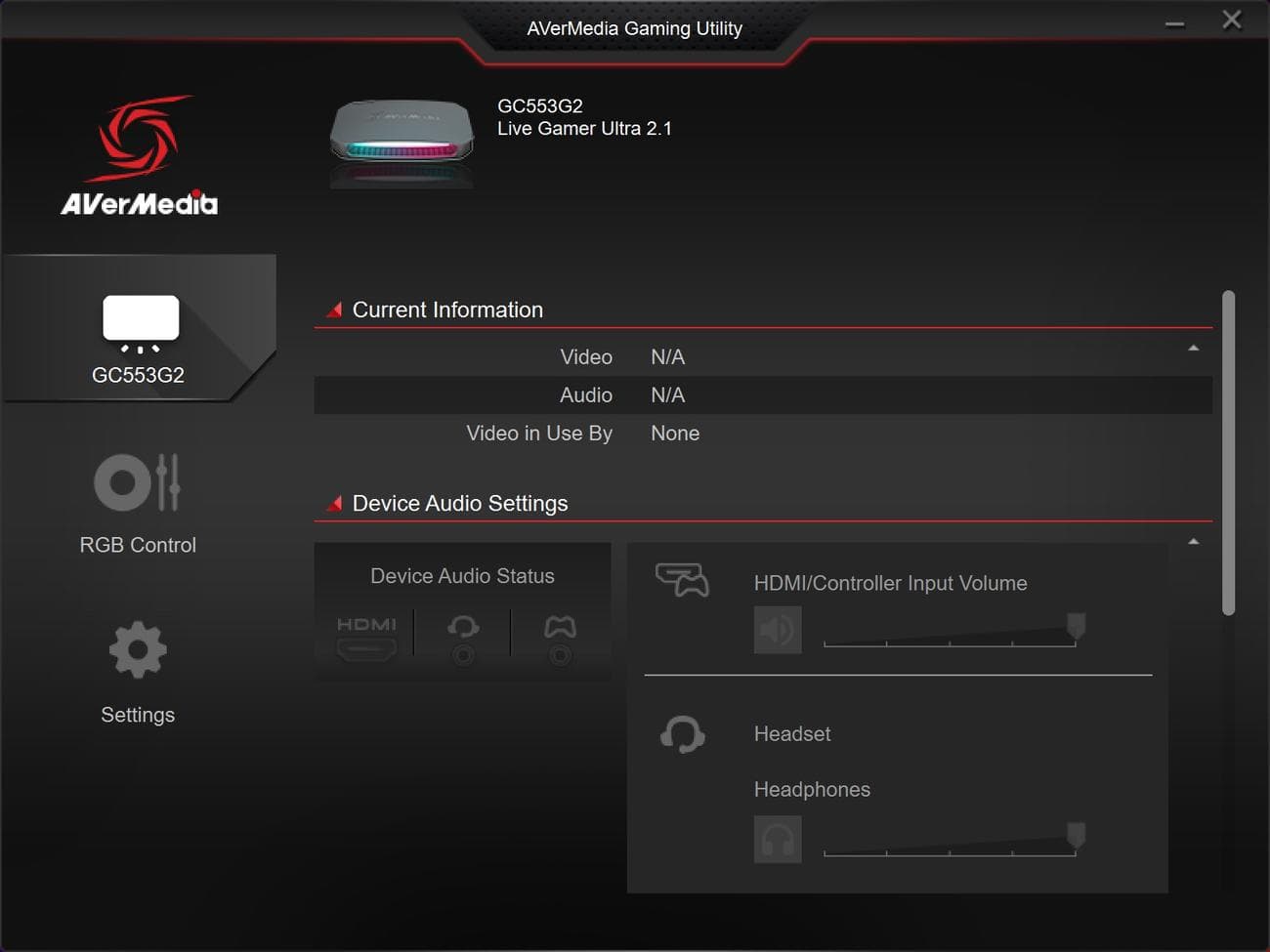
Task: Click the headset icon in Device Audio Status
Action: [462, 635]
